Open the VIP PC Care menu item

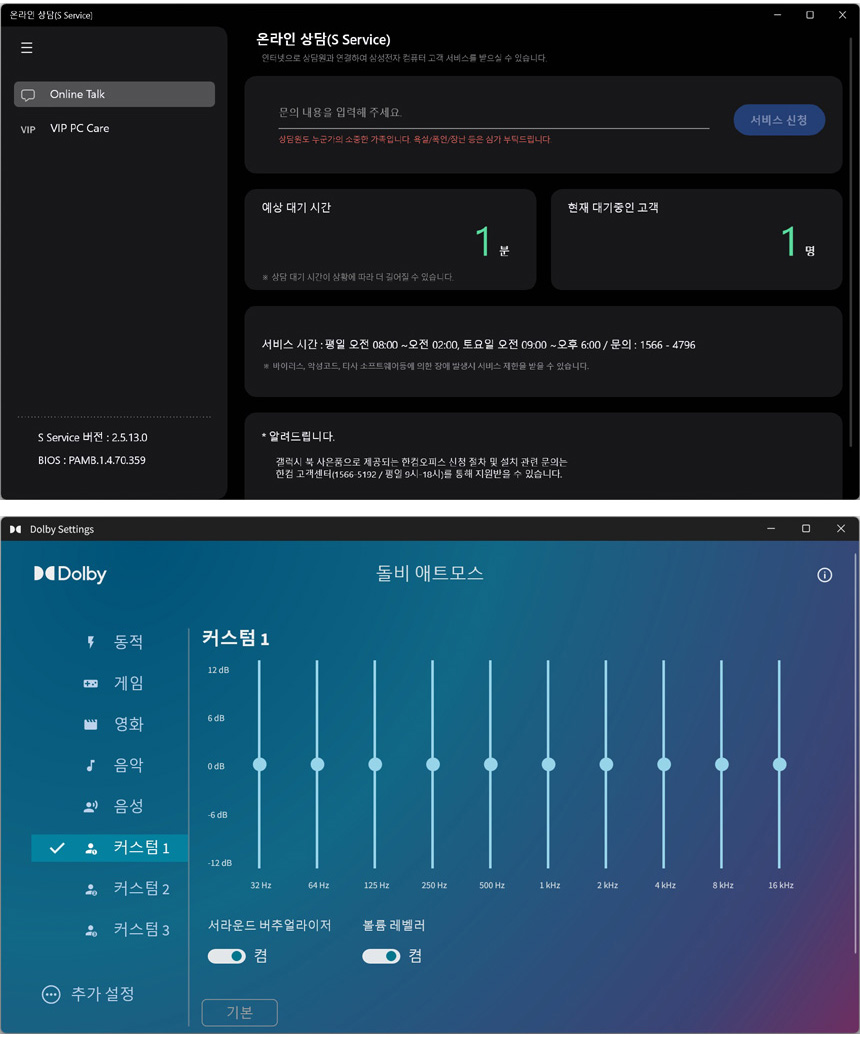pyautogui.click(x=79, y=129)
